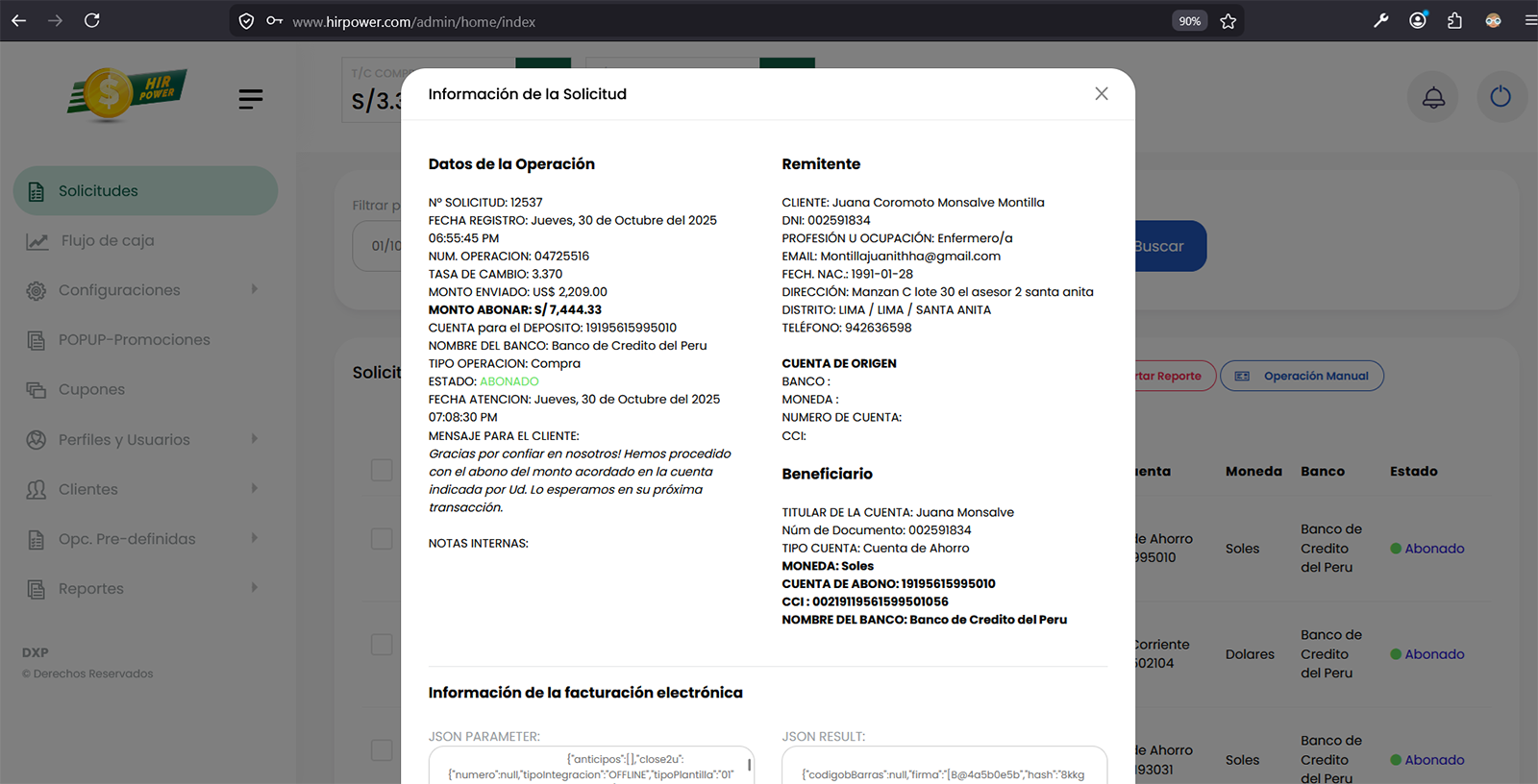Expand the Reportes submenu arrow
Viewport: 1538px width, 784px height.
click(x=255, y=588)
